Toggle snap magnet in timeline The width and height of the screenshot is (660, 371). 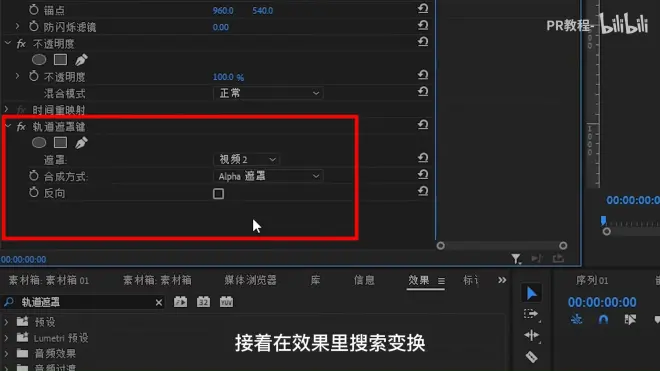pos(603,320)
